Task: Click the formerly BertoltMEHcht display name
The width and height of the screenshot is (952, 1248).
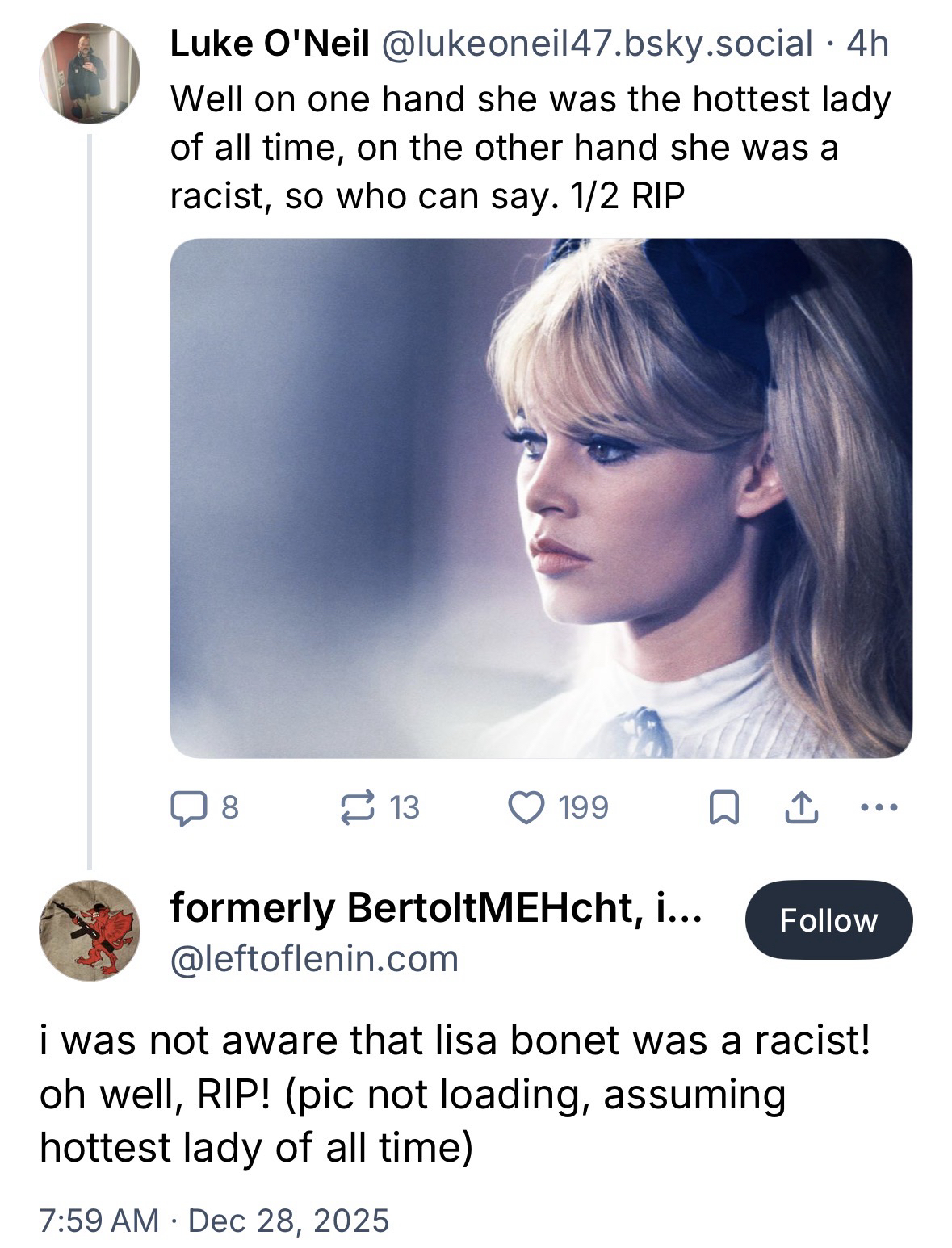Action: (436, 910)
